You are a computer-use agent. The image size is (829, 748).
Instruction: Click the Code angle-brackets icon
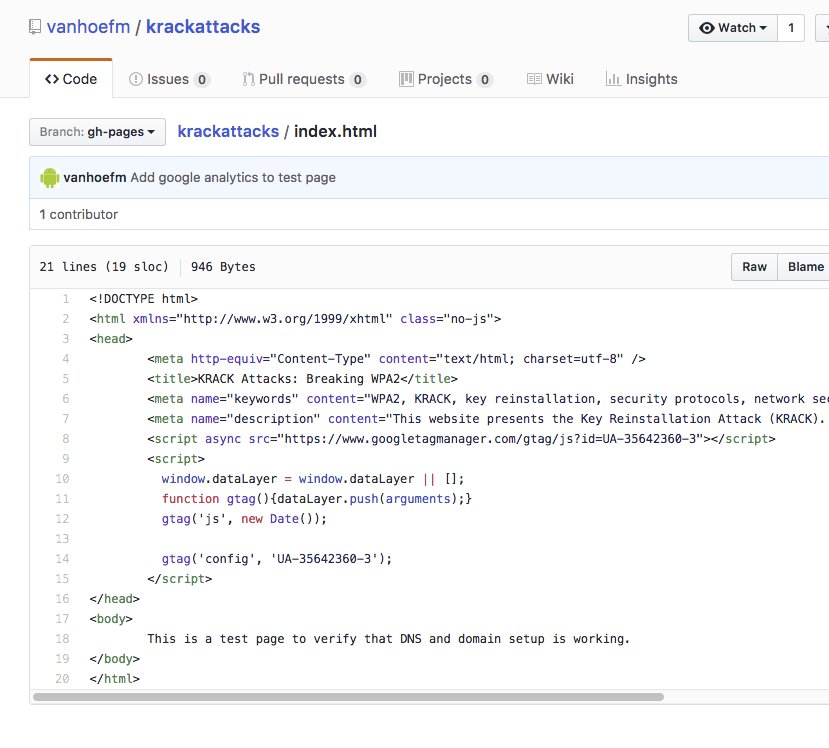coord(52,79)
